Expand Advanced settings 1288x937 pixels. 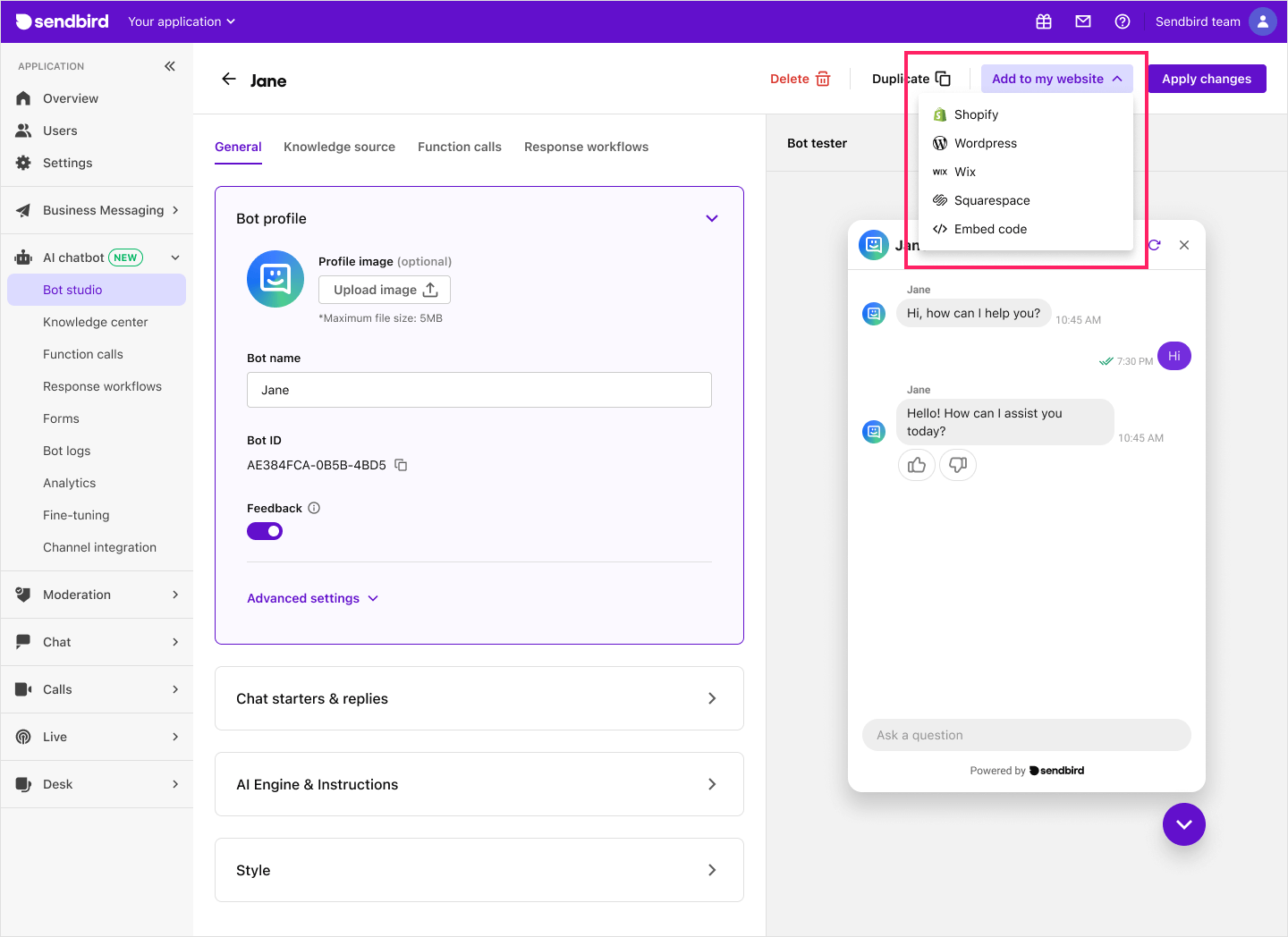click(313, 598)
